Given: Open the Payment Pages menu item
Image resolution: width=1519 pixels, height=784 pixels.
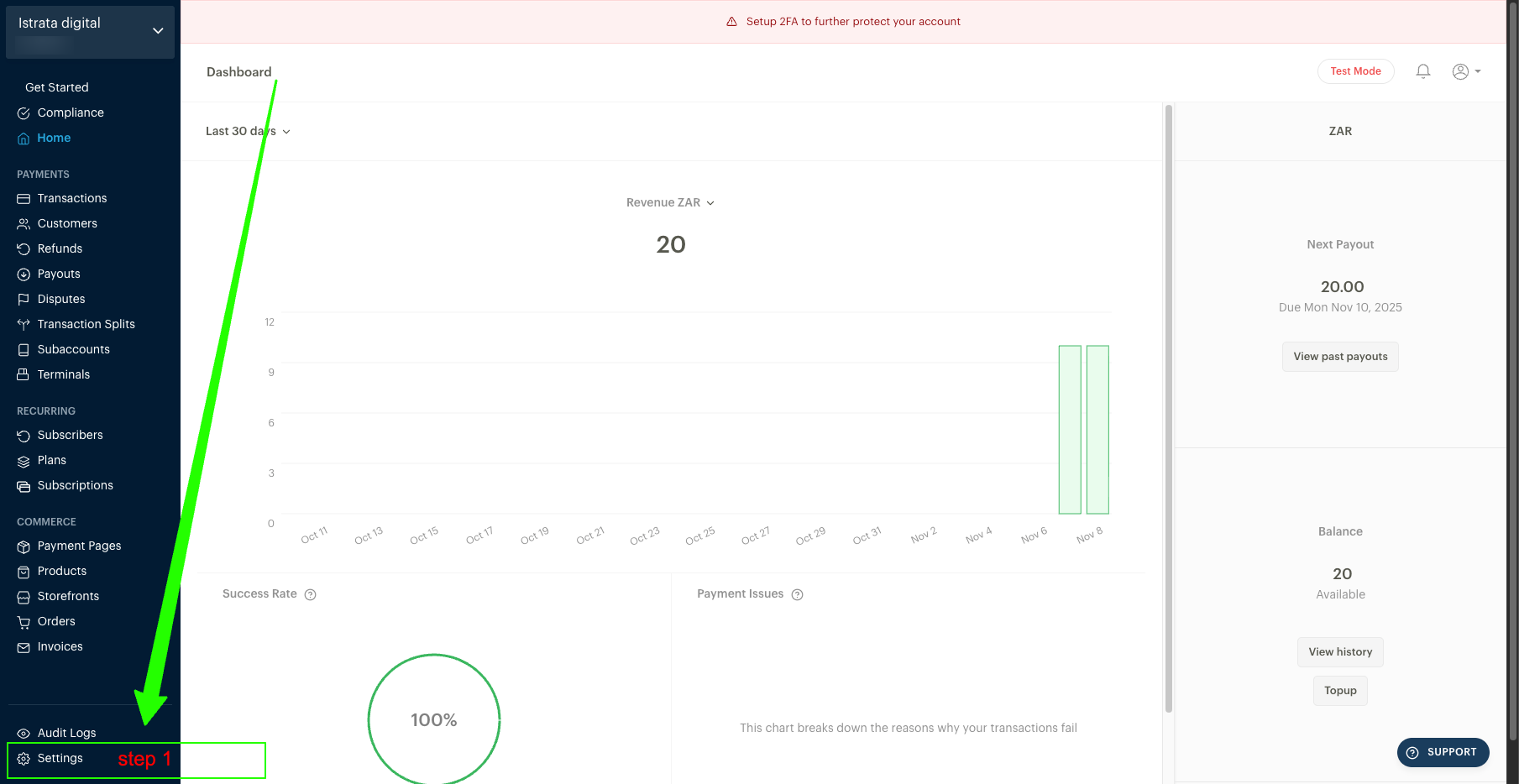Looking at the screenshot, I should [x=79, y=546].
